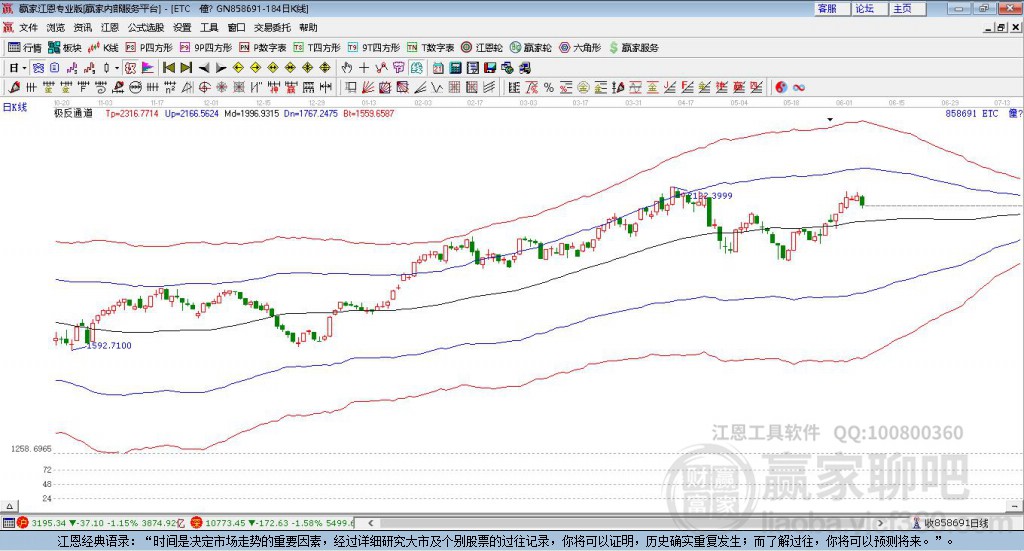The image size is (1024, 551).
Task: Select the fan lines drawing tool
Action: point(368,87)
